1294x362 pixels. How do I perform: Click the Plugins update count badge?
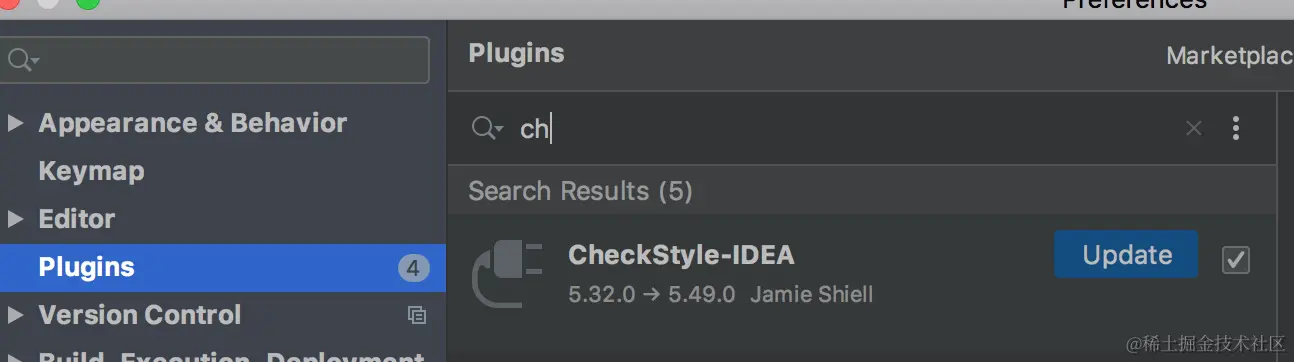[x=413, y=268]
